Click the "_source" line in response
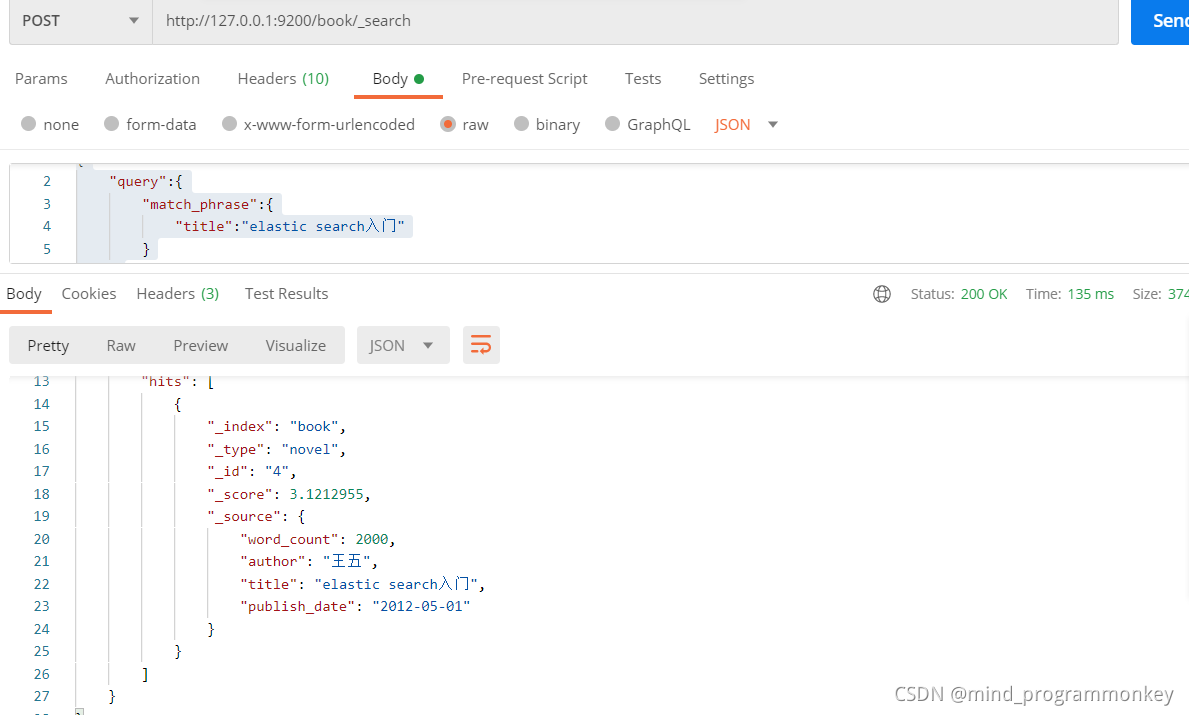This screenshot has width=1189, height=715. coord(256,516)
